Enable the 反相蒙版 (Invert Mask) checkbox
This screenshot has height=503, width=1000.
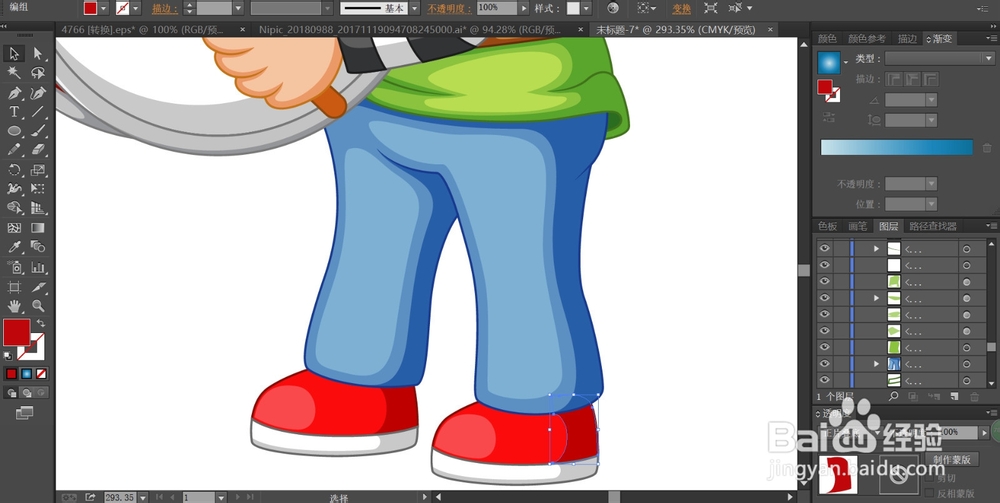coord(929,493)
